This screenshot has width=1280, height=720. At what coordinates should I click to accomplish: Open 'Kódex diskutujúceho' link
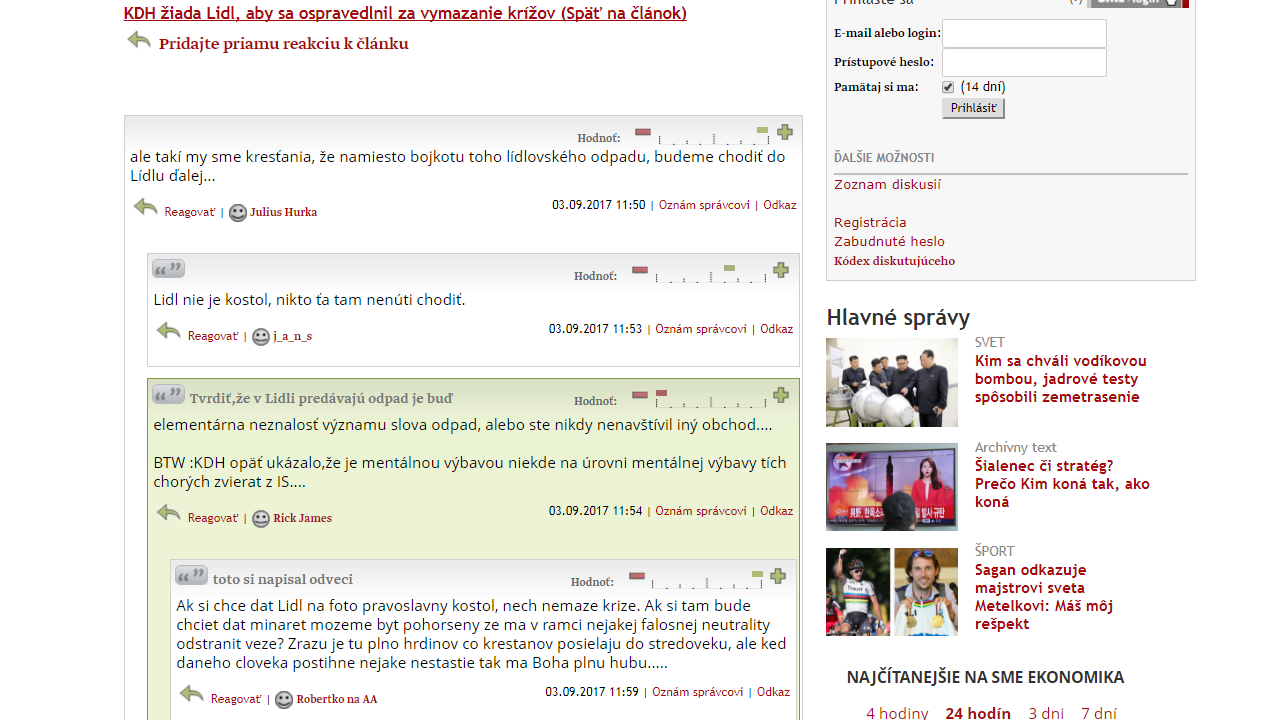click(894, 261)
